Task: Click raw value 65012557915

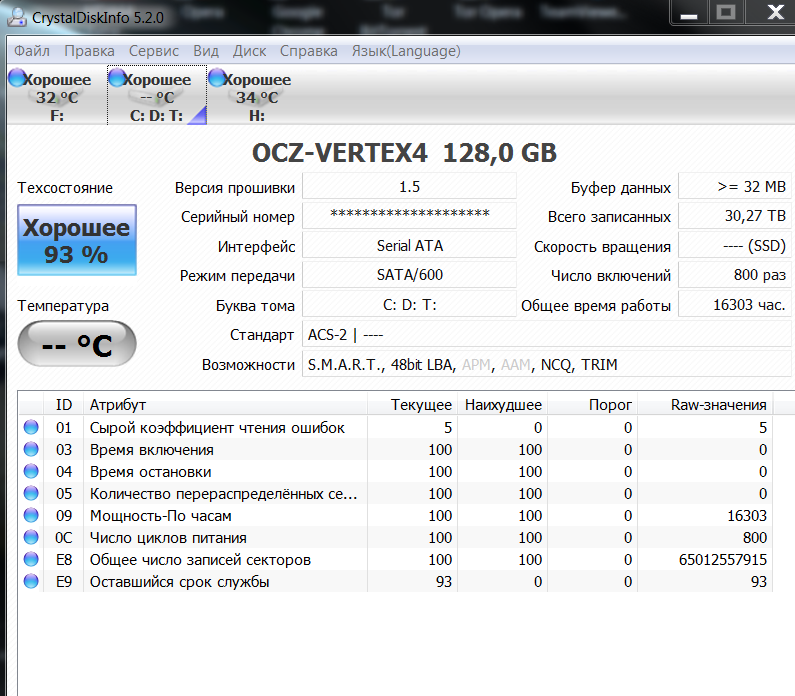Action: pyautogui.click(x=722, y=559)
